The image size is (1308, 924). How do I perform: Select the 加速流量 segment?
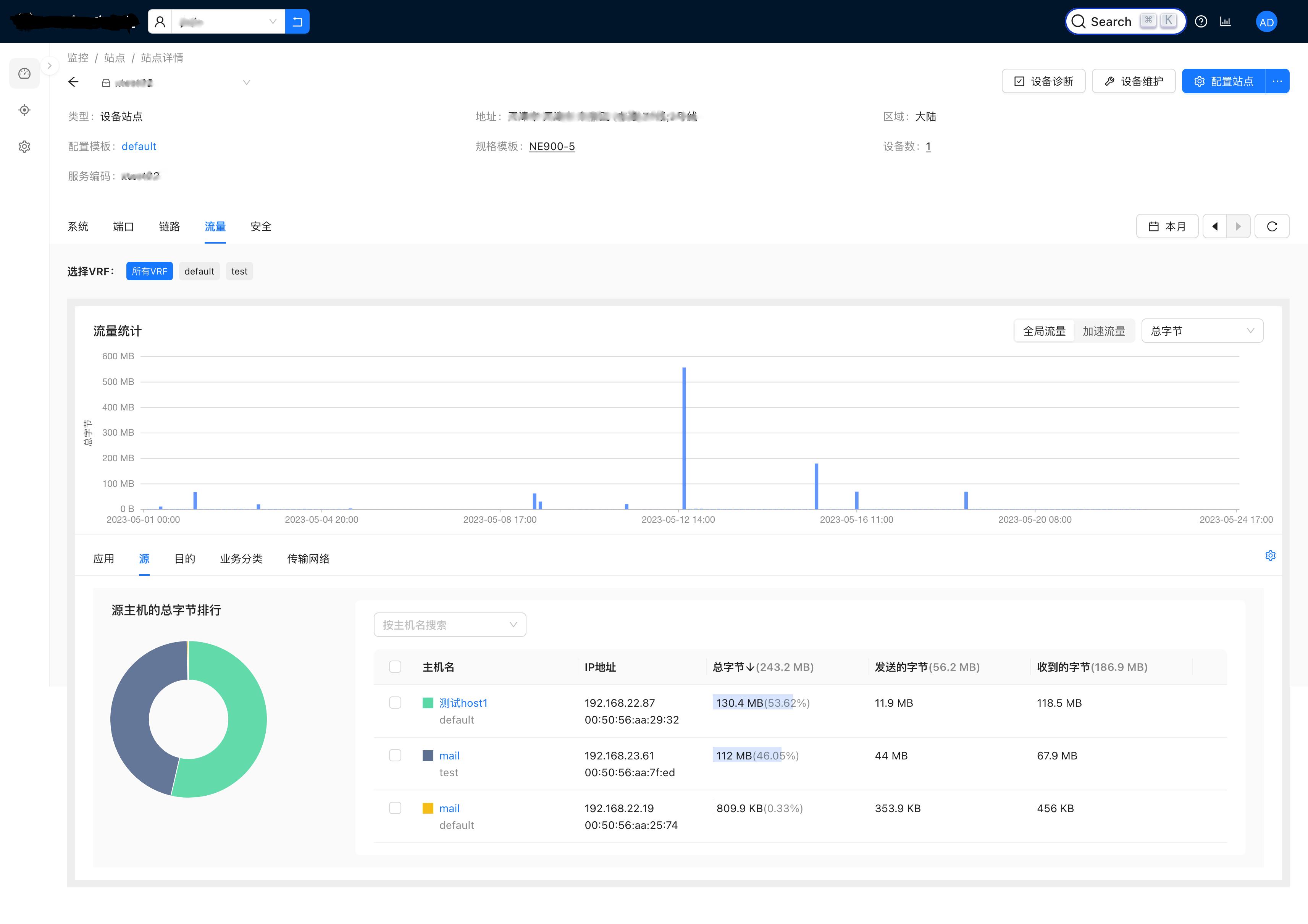click(1103, 331)
